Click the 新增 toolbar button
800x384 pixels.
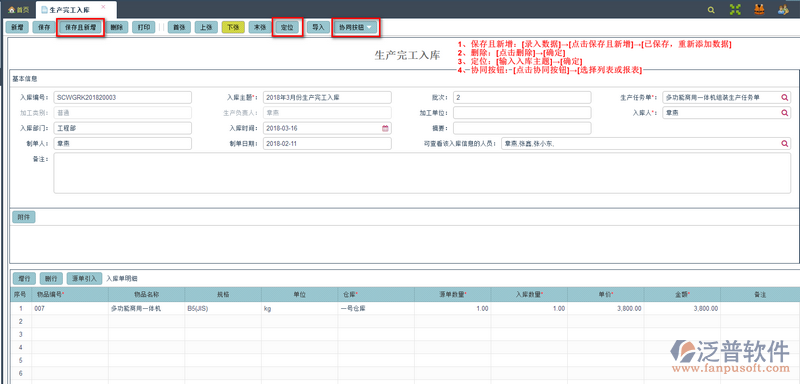click(x=17, y=28)
